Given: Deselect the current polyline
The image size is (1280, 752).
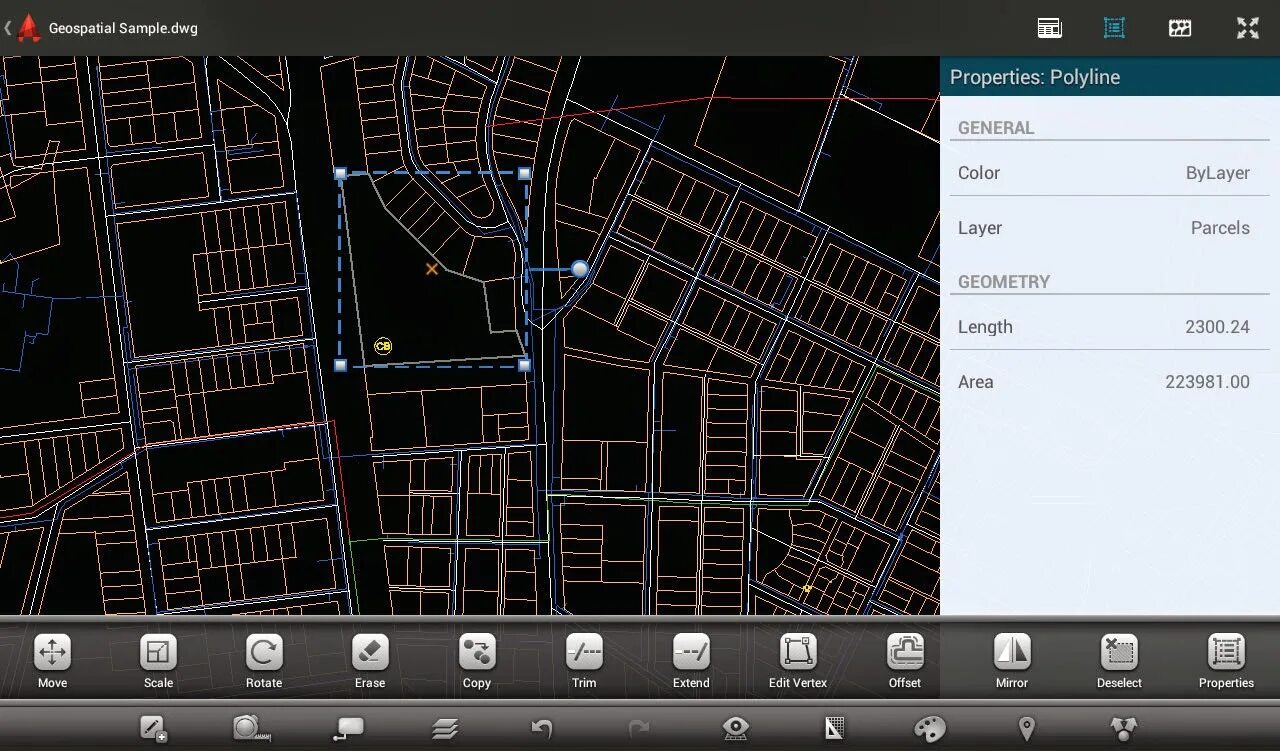Looking at the screenshot, I should tap(1119, 661).
